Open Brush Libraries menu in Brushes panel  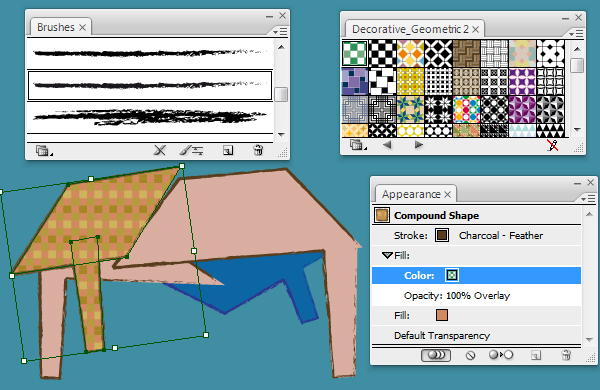42,150
